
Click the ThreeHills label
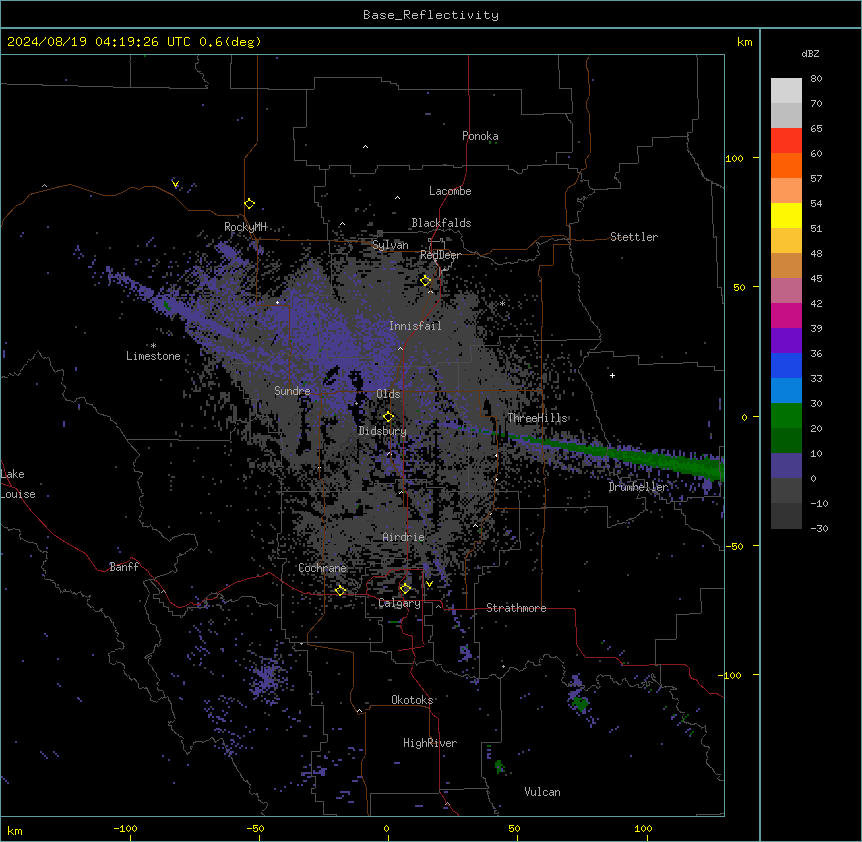click(x=537, y=418)
